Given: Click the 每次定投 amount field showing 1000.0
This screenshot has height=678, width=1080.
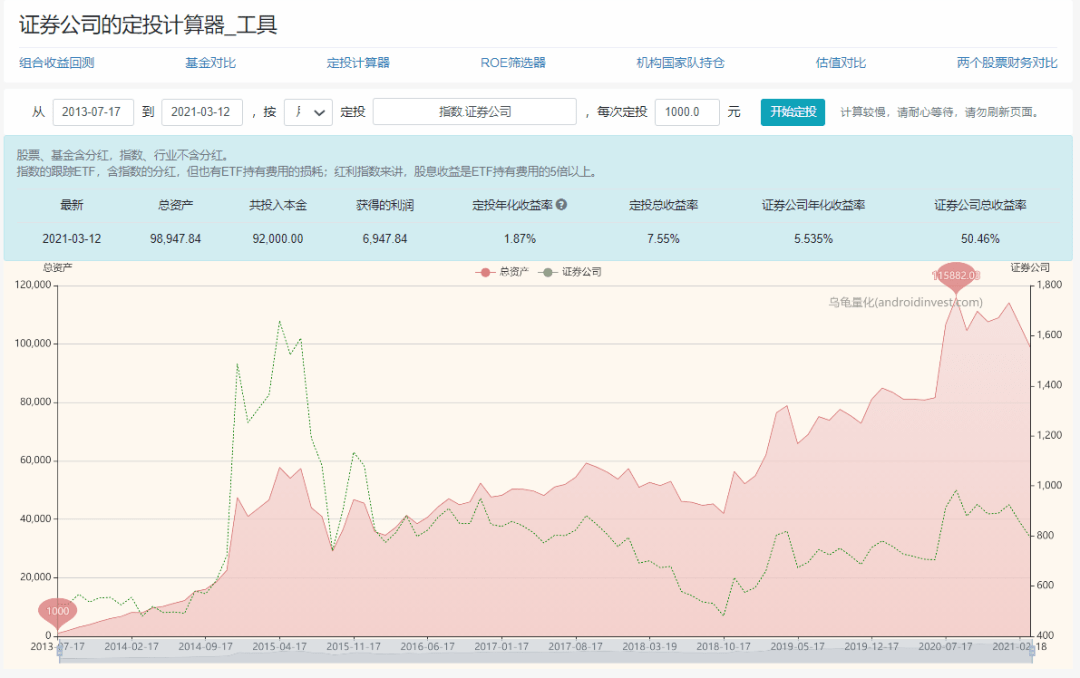Looking at the screenshot, I should (687, 112).
